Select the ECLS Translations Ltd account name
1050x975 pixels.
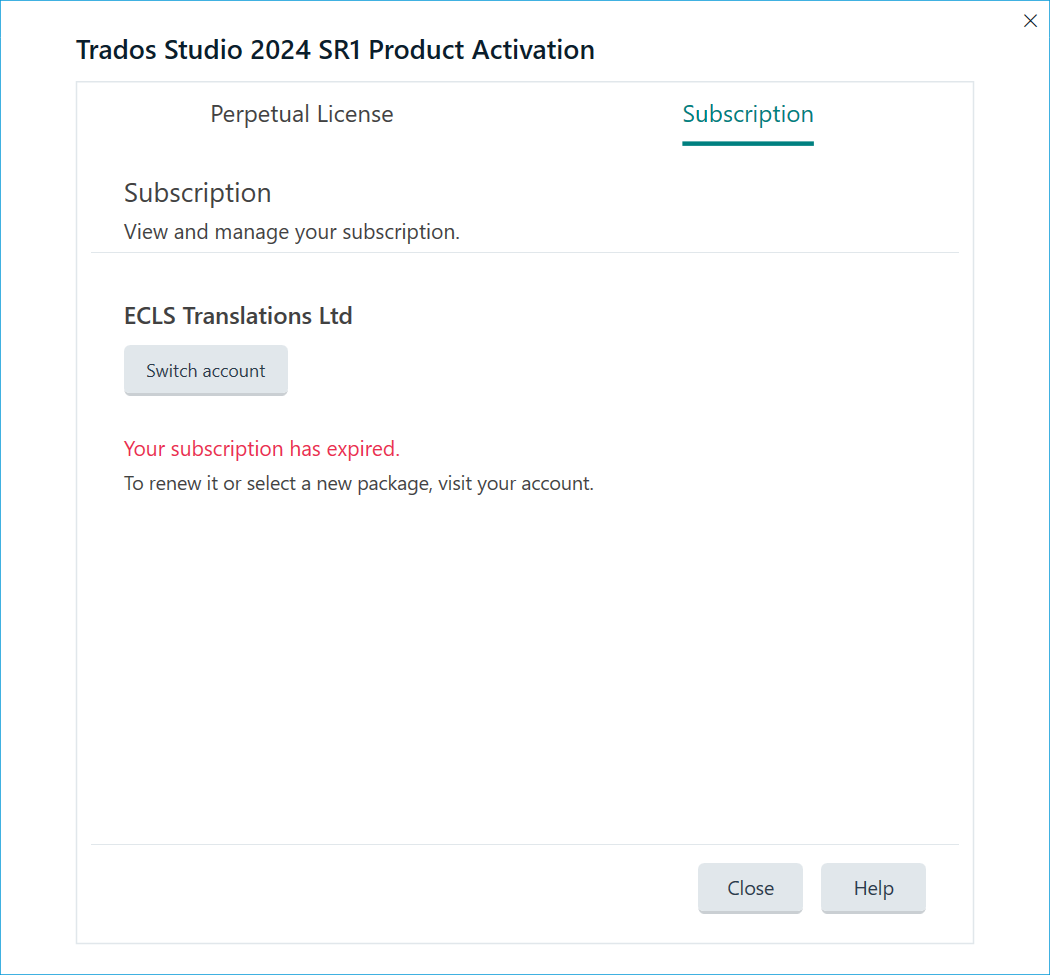click(x=238, y=315)
